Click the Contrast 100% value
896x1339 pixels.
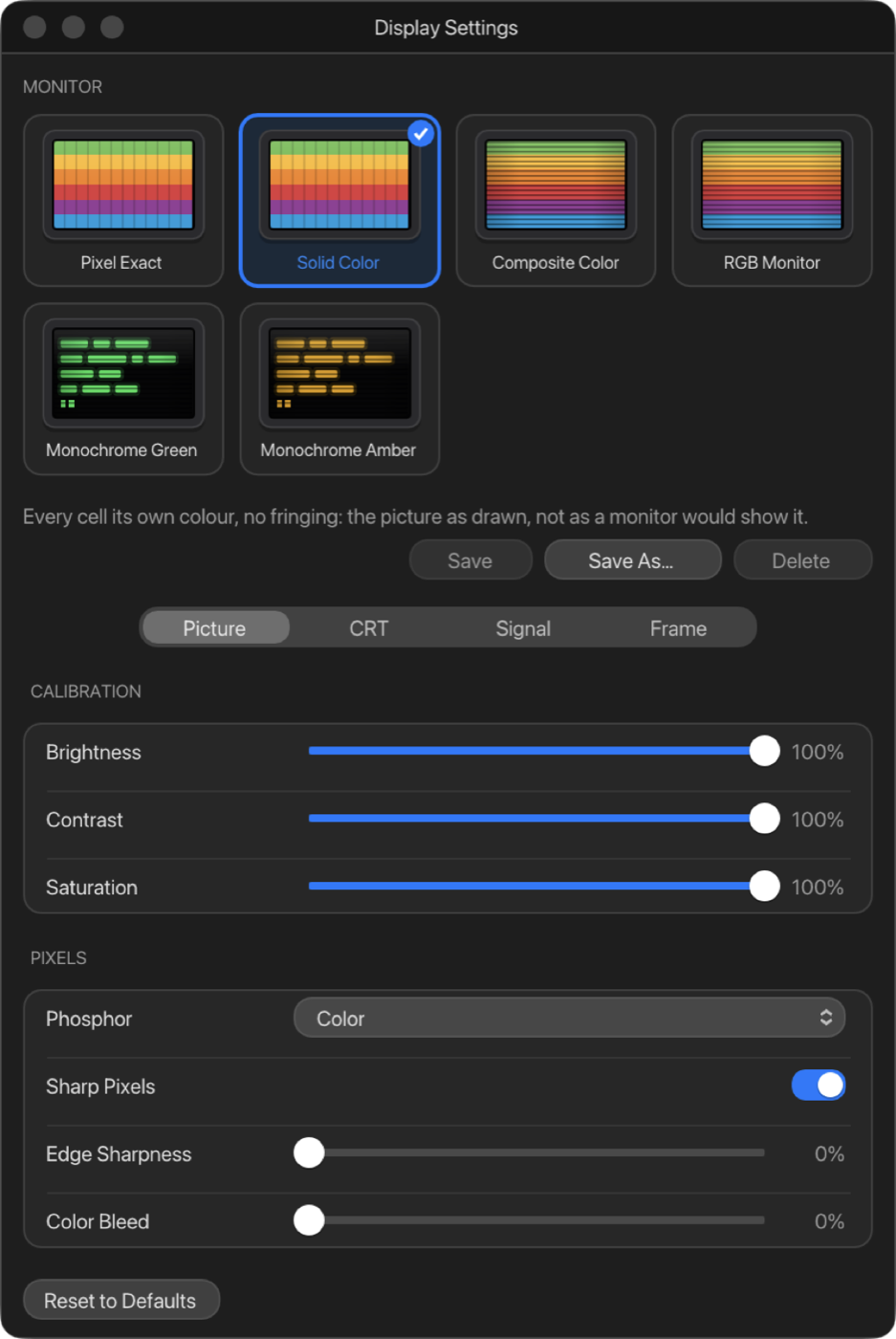(818, 821)
